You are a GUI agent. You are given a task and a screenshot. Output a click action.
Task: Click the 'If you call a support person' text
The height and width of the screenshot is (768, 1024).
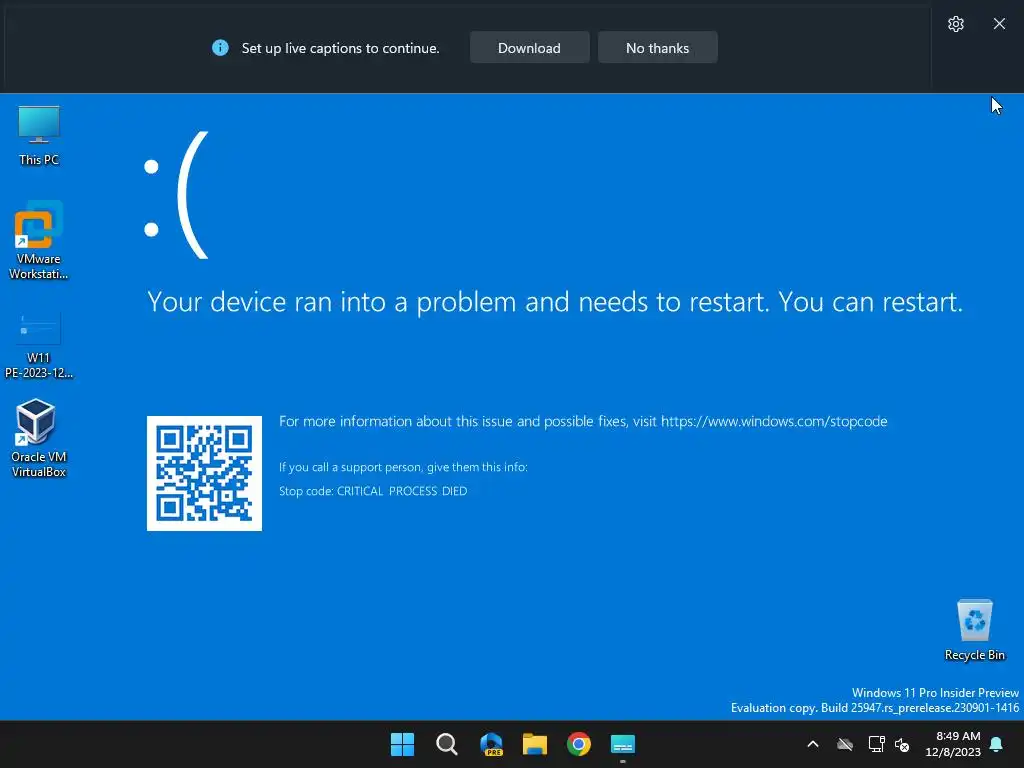click(403, 467)
